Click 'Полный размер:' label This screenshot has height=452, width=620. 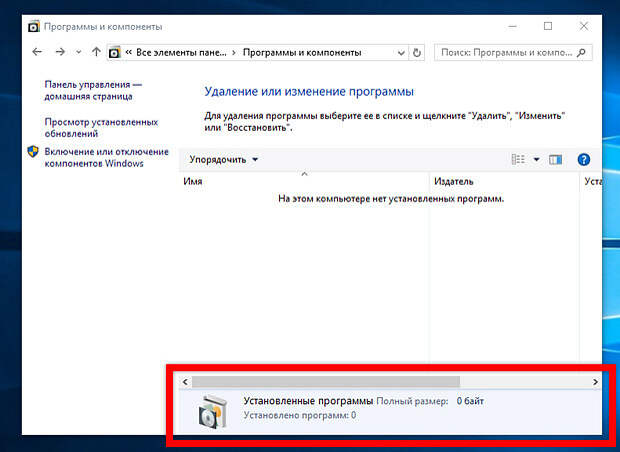pos(412,401)
